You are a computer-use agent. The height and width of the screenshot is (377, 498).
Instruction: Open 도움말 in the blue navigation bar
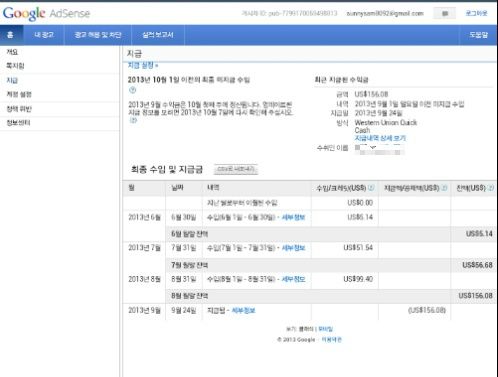click(478, 35)
